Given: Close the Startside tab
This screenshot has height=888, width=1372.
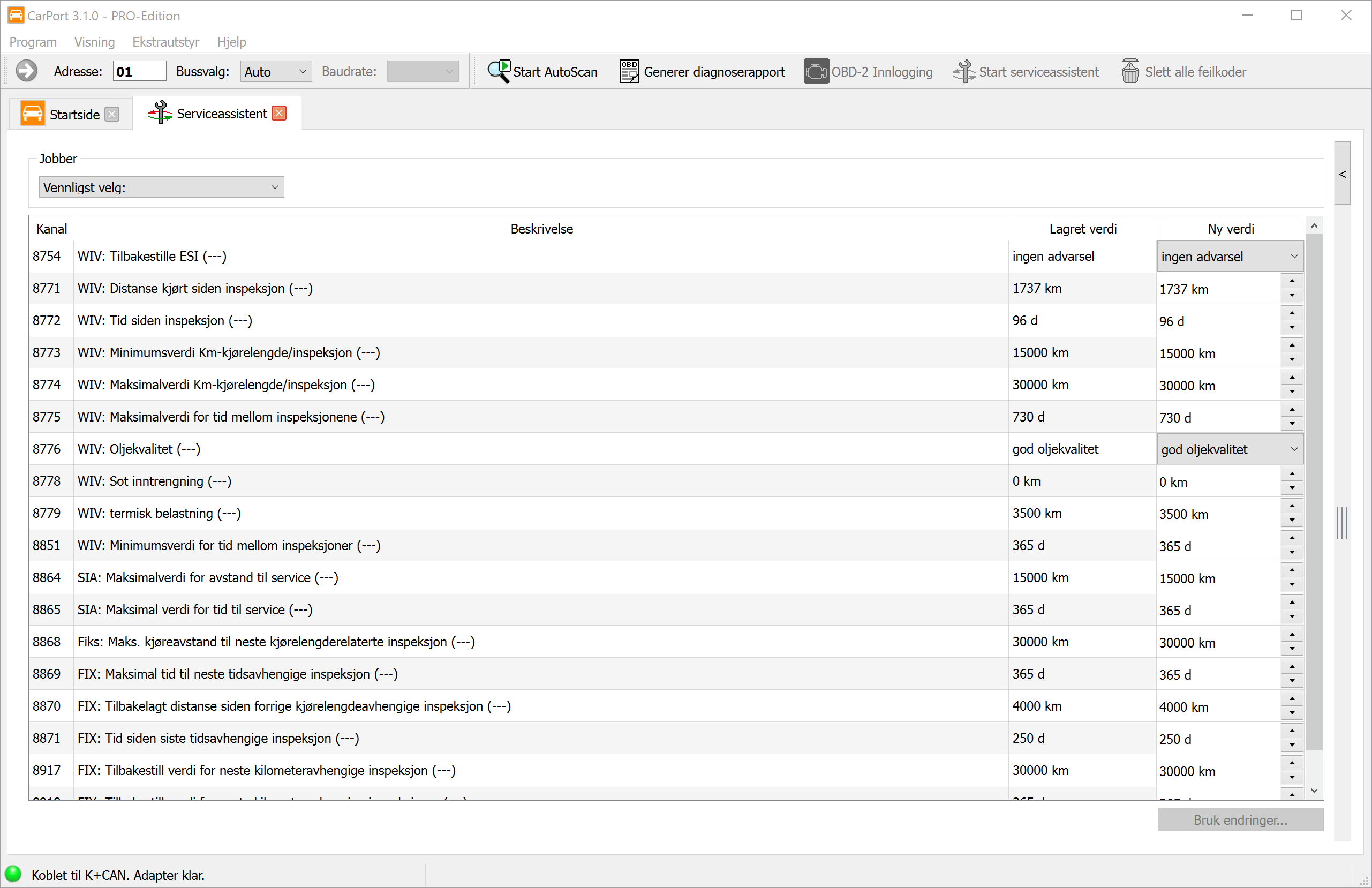Looking at the screenshot, I should pos(112,114).
